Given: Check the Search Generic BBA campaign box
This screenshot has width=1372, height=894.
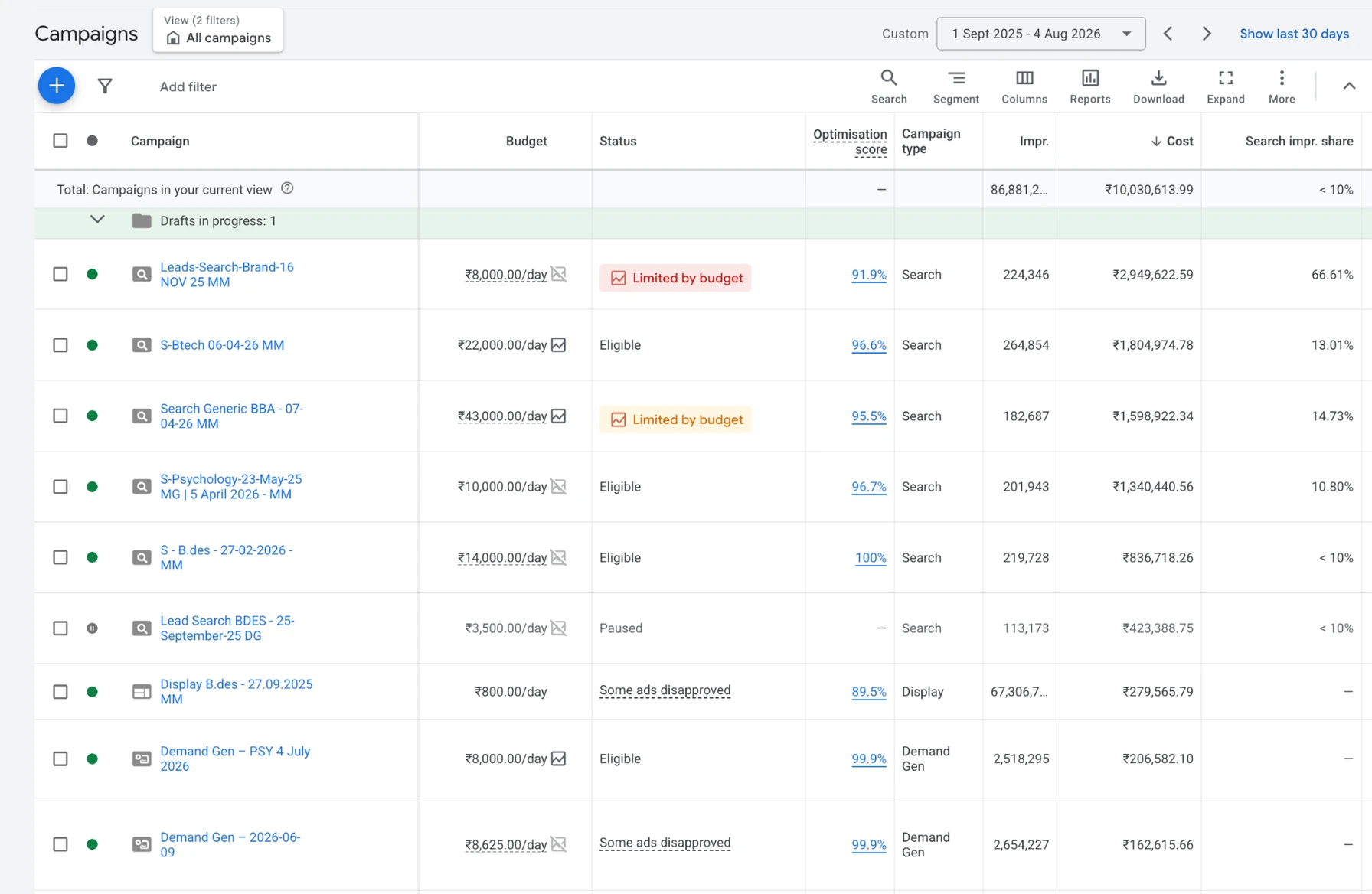Looking at the screenshot, I should pos(60,416).
